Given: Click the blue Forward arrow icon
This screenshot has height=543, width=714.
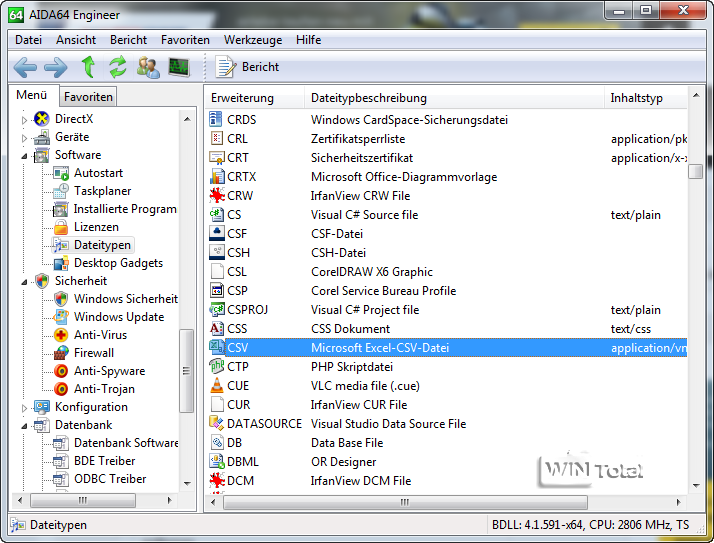Looking at the screenshot, I should pyautogui.click(x=56, y=67).
